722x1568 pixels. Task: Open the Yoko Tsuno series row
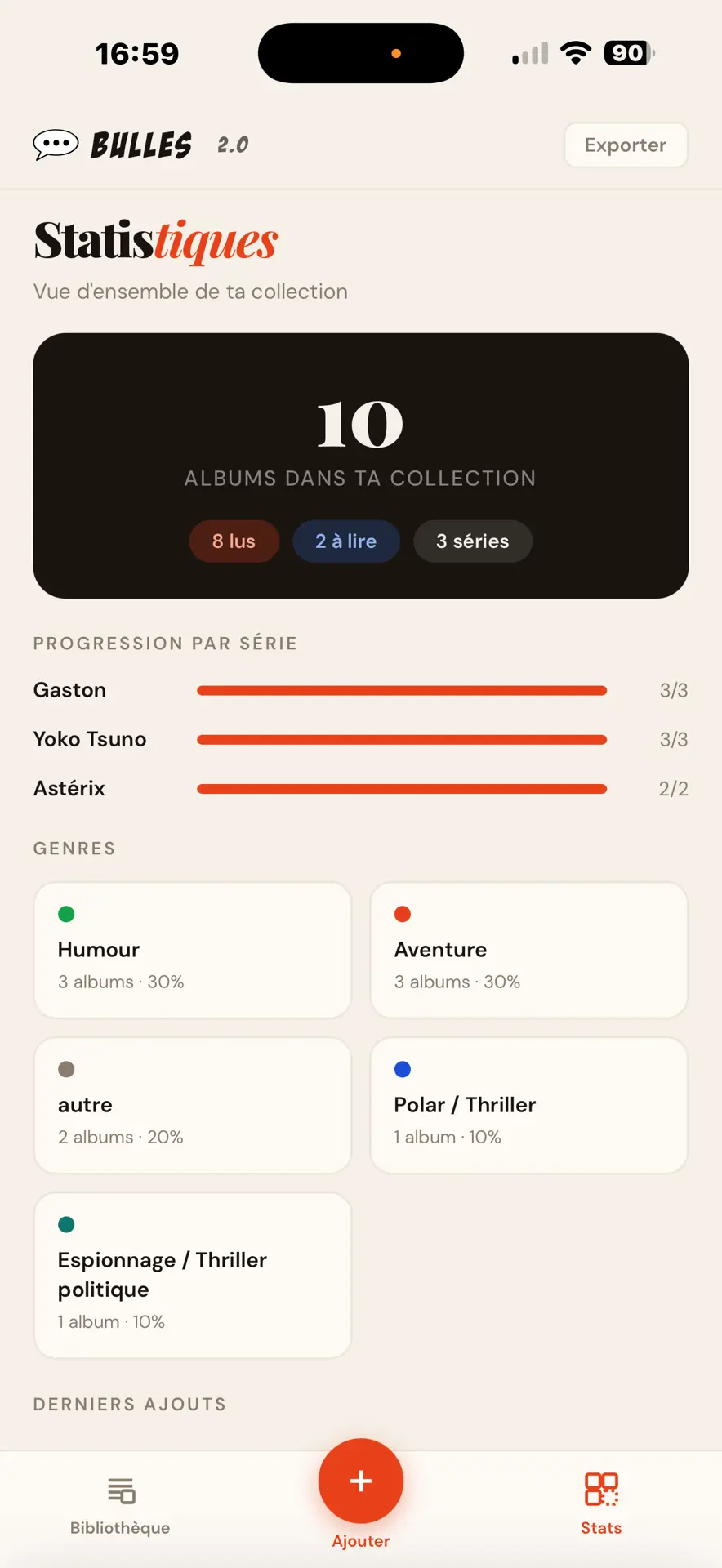click(361, 739)
